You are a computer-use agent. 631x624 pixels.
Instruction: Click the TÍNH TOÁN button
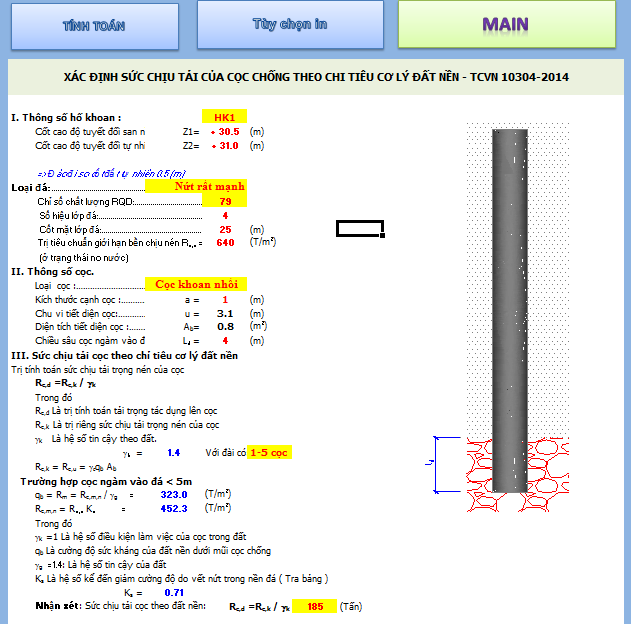coord(95,27)
